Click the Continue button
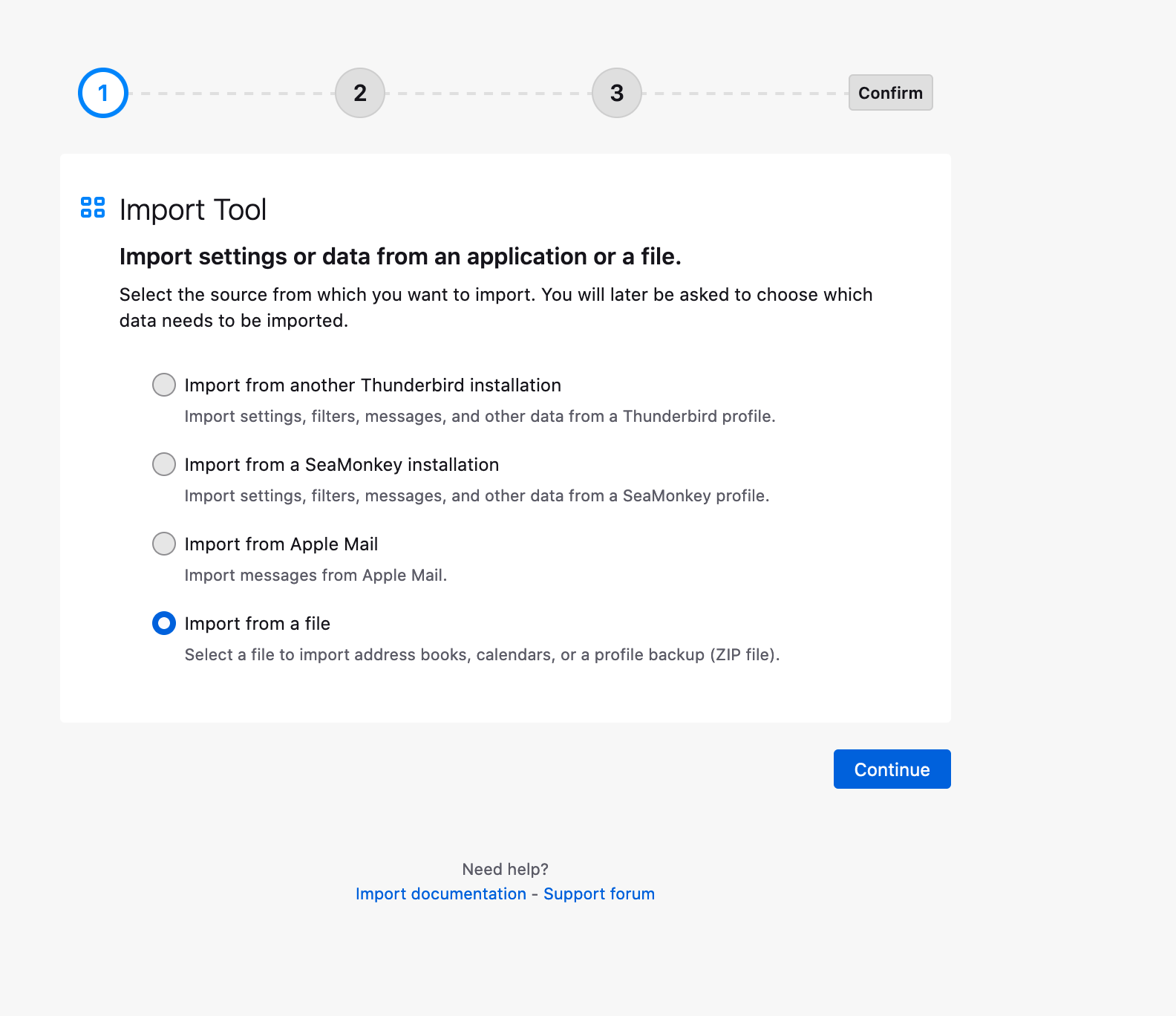The height and width of the screenshot is (1016, 1176). click(x=892, y=769)
